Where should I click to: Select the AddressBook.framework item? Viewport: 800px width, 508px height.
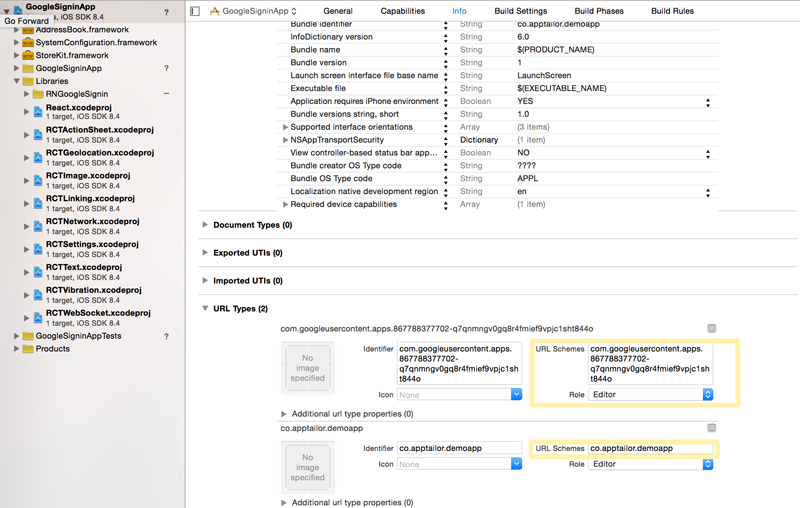pos(82,30)
